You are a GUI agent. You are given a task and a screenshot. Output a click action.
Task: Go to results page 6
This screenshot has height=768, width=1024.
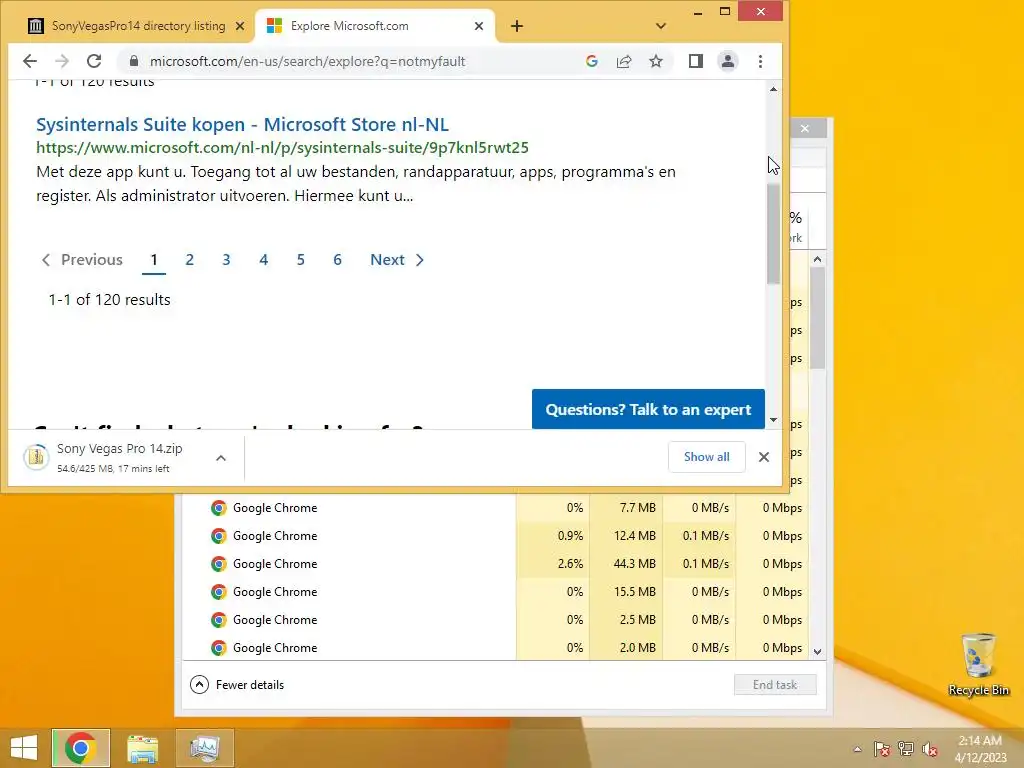[337, 260]
